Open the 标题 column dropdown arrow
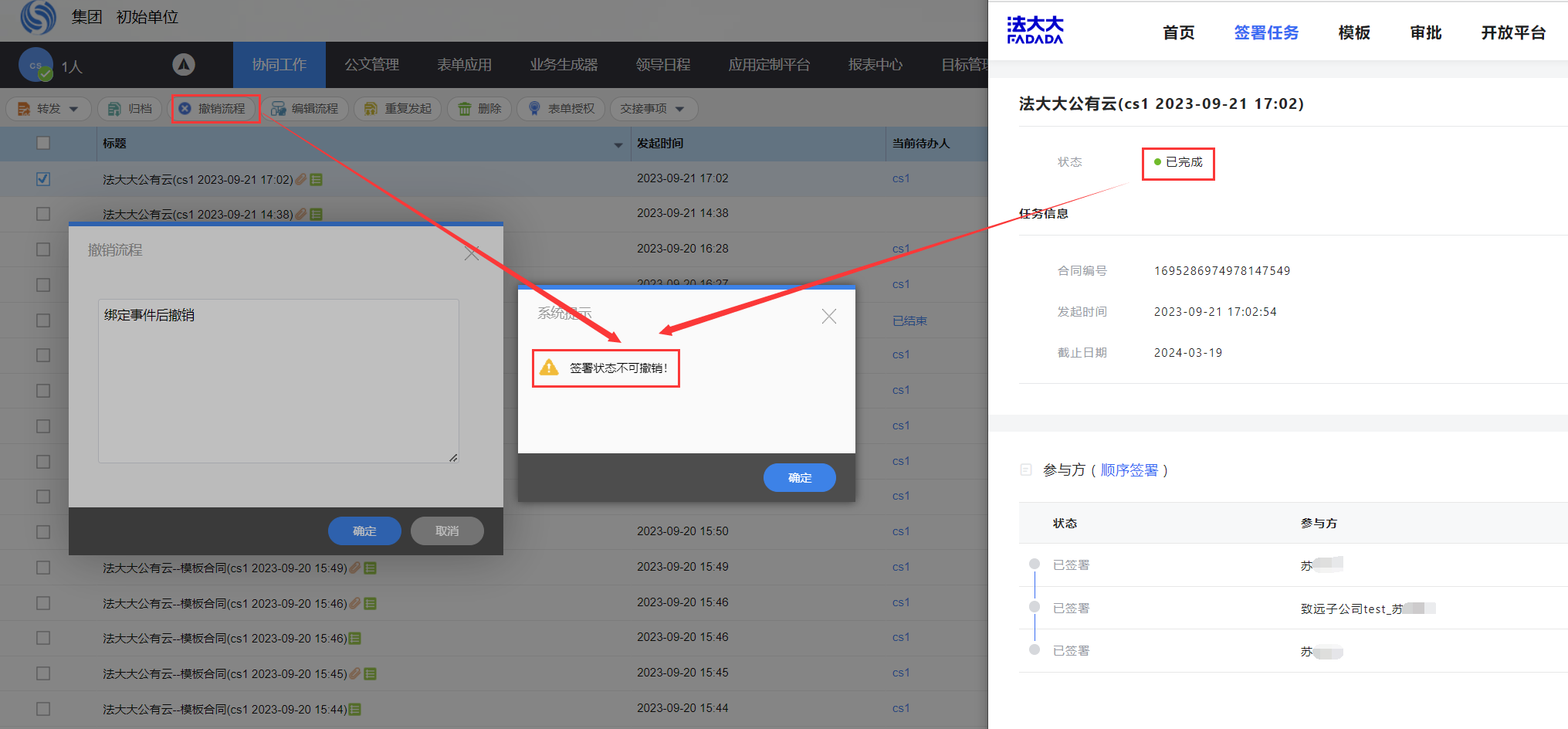Image resolution: width=1568 pixels, height=729 pixels. [x=618, y=144]
